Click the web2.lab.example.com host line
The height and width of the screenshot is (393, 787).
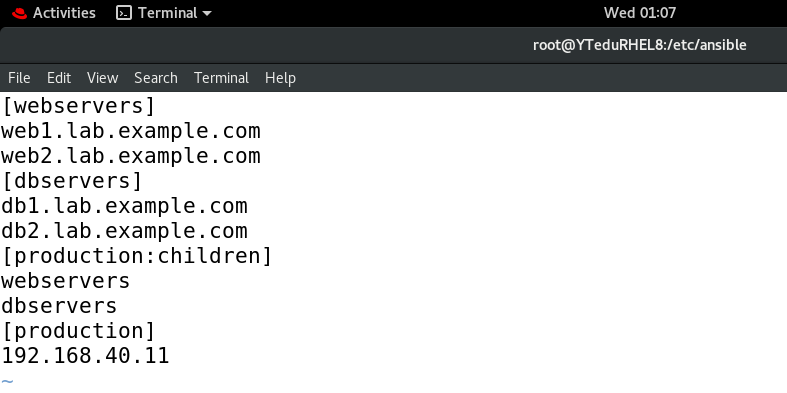tap(130, 156)
